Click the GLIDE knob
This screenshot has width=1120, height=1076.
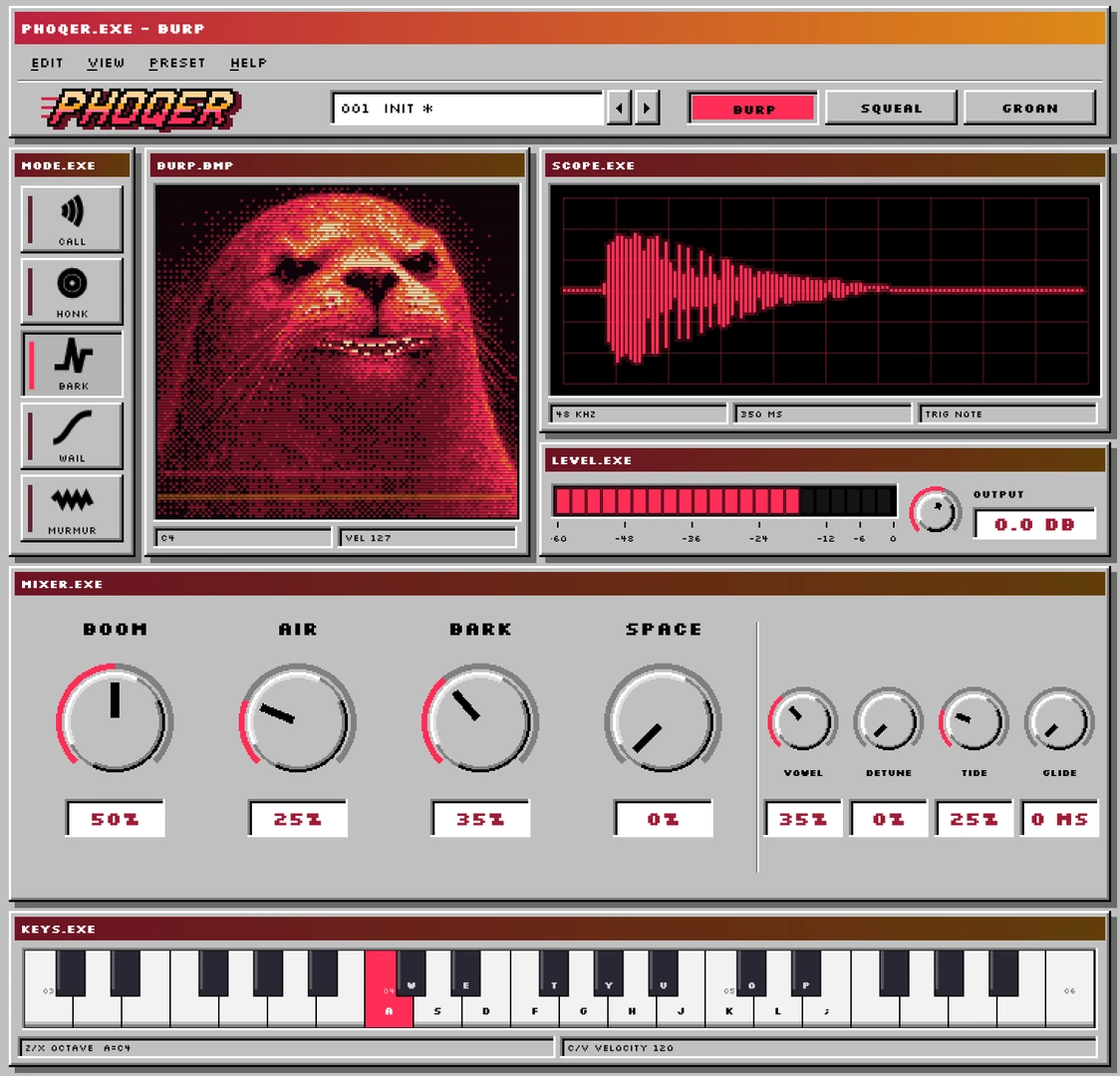(x=1059, y=719)
